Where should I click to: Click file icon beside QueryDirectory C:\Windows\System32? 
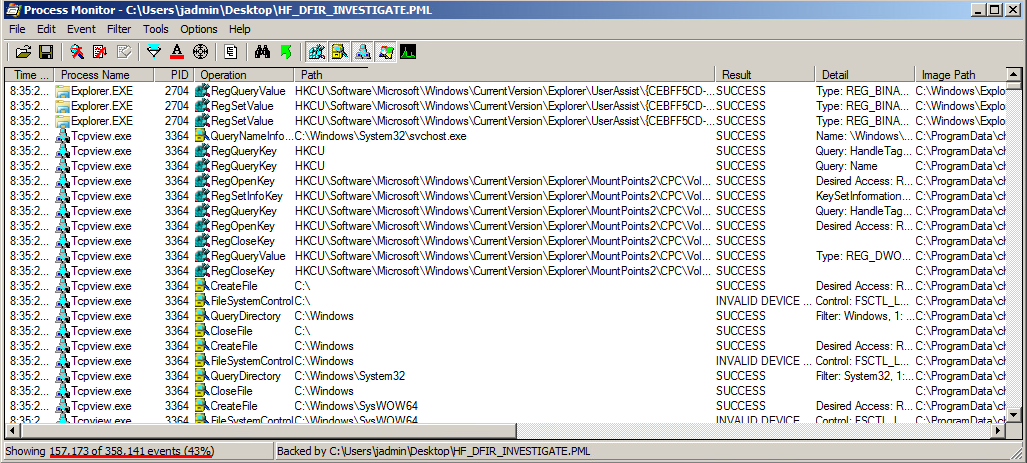click(202, 376)
